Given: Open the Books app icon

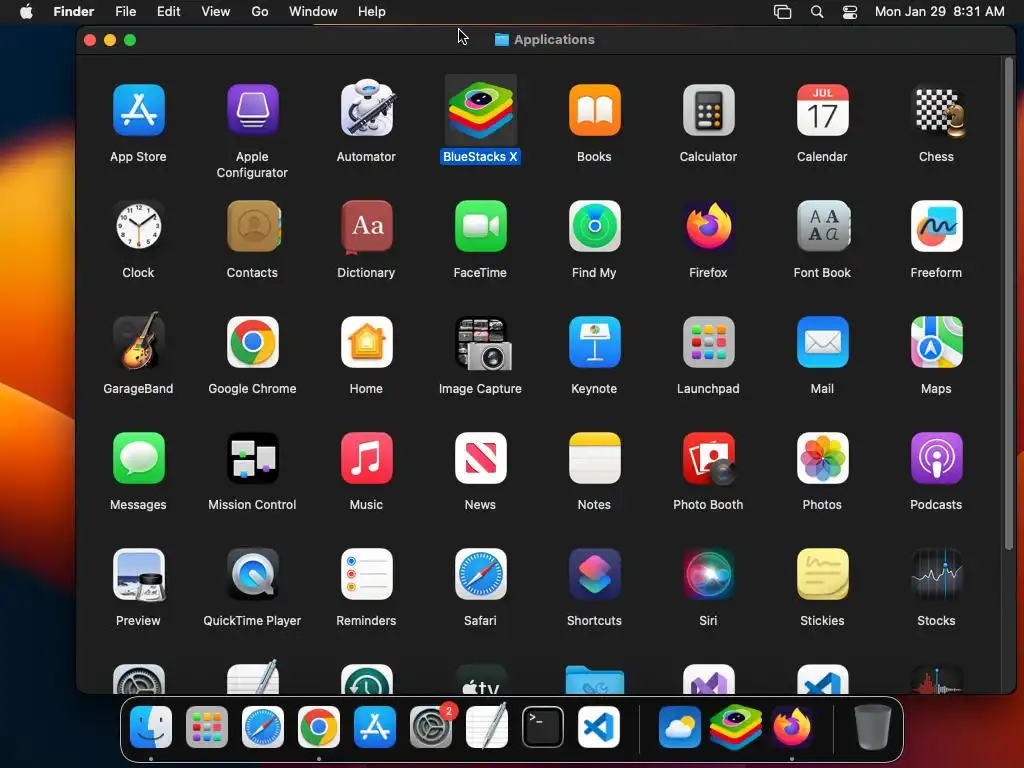Looking at the screenshot, I should click(x=594, y=110).
